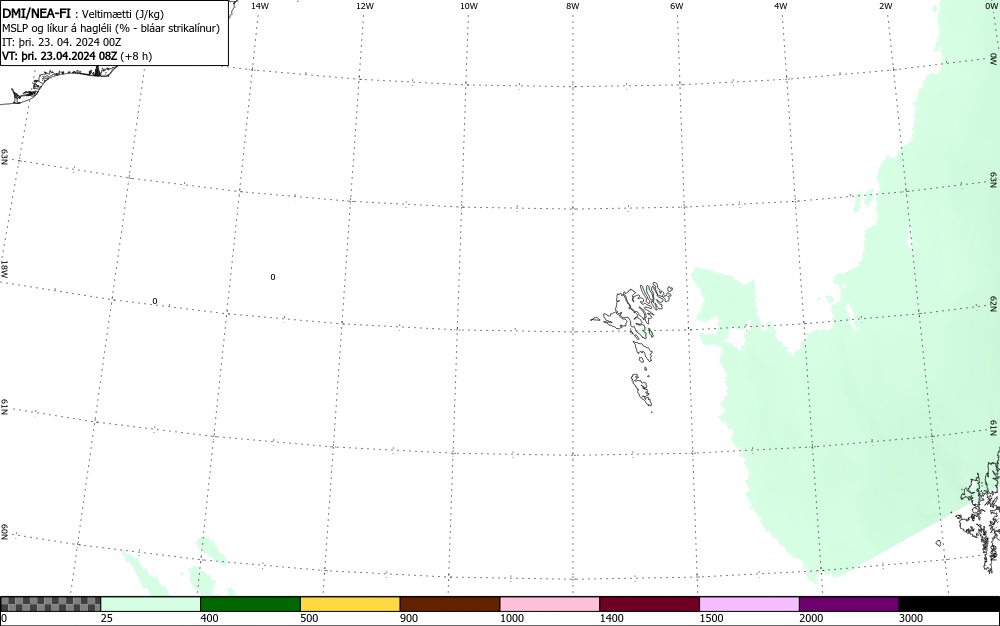Select the legend value "1000"
This screenshot has width=1000, height=626.
511,618
